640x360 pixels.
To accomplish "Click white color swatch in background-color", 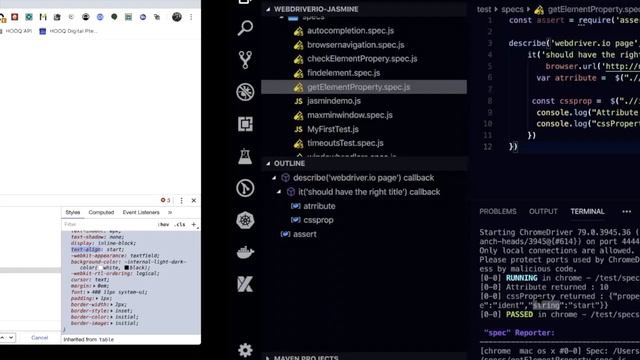I will click(100, 268).
